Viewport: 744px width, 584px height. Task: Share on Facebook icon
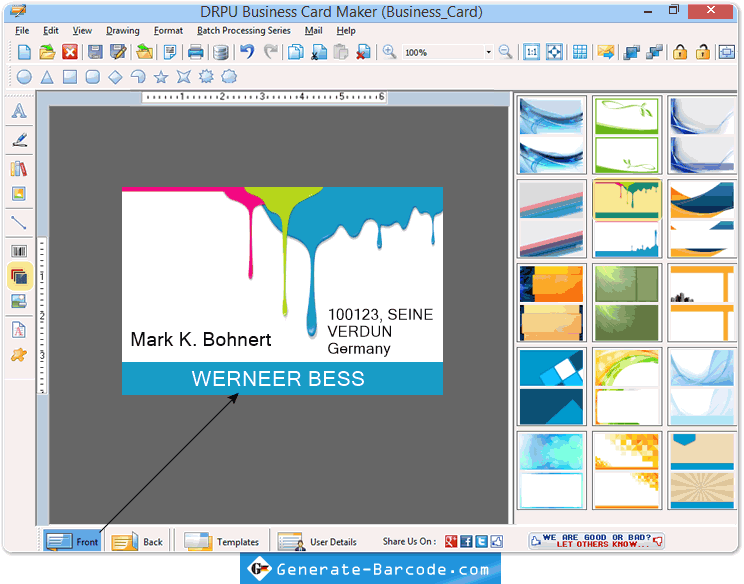466,541
